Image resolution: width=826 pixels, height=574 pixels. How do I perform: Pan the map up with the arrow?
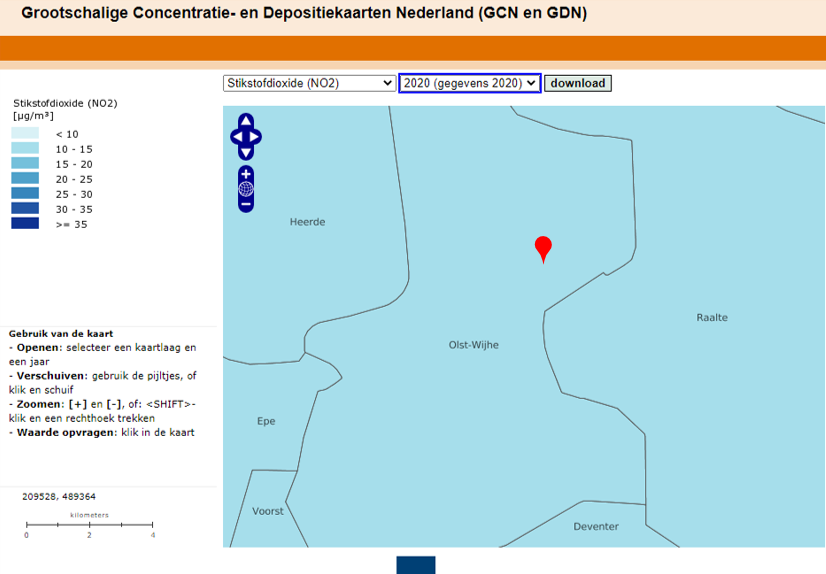(x=246, y=121)
